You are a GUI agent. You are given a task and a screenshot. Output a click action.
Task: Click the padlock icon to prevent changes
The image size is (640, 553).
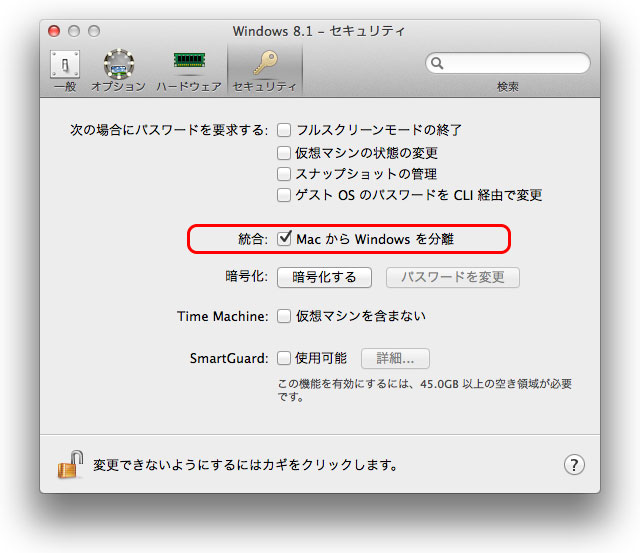(70, 464)
